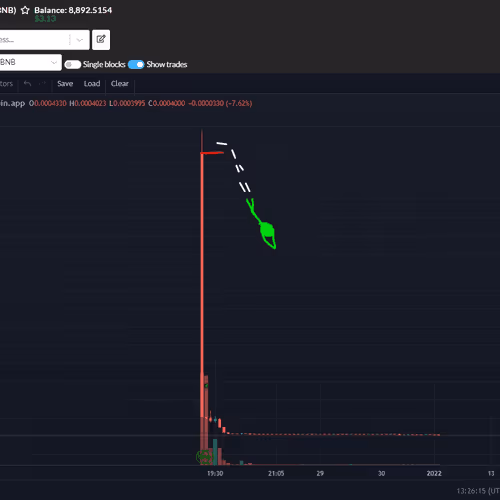Select the white dashed line drawing
Viewport: 500px width, 500px height.
click(x=234, y=167)
